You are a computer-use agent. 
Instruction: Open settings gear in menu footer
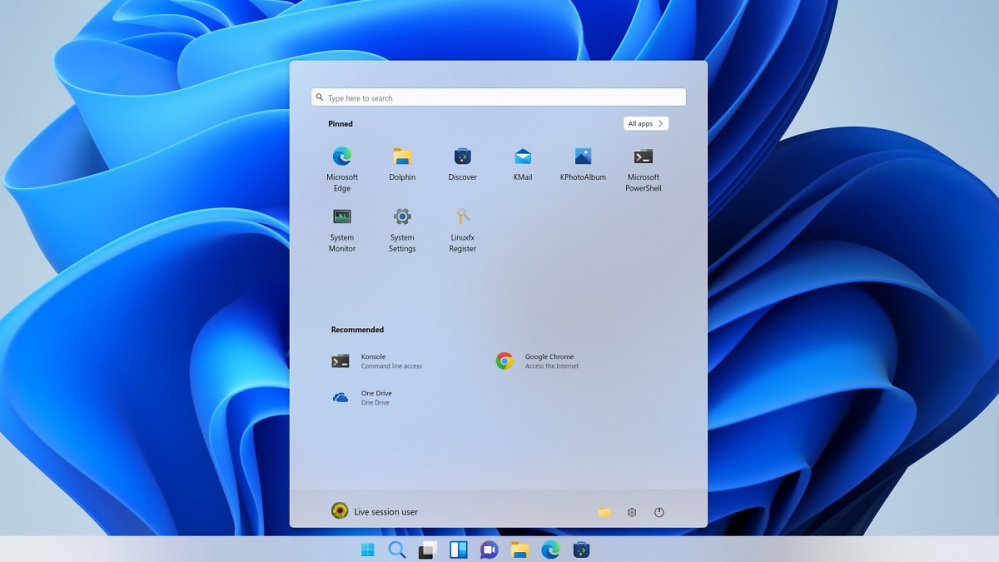tap(631, 512)
